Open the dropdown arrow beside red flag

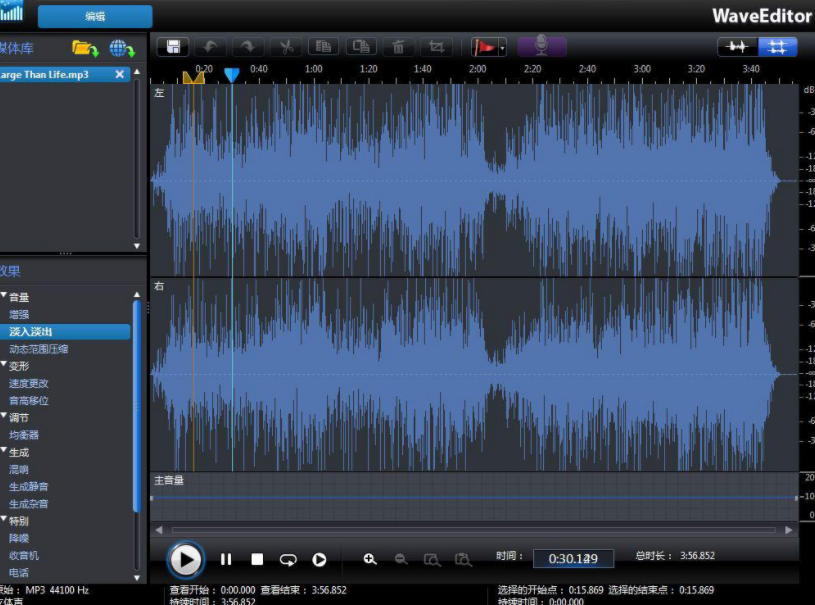pos(502,48)
